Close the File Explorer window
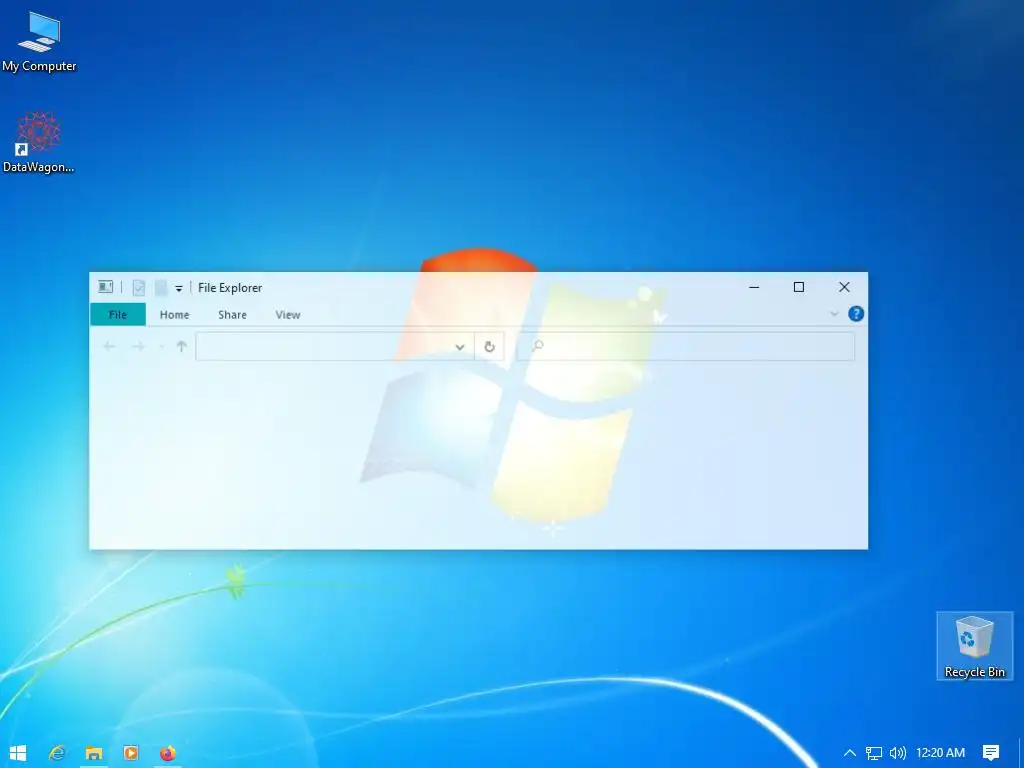The image size is (1024, 768). tap(844, 287)
